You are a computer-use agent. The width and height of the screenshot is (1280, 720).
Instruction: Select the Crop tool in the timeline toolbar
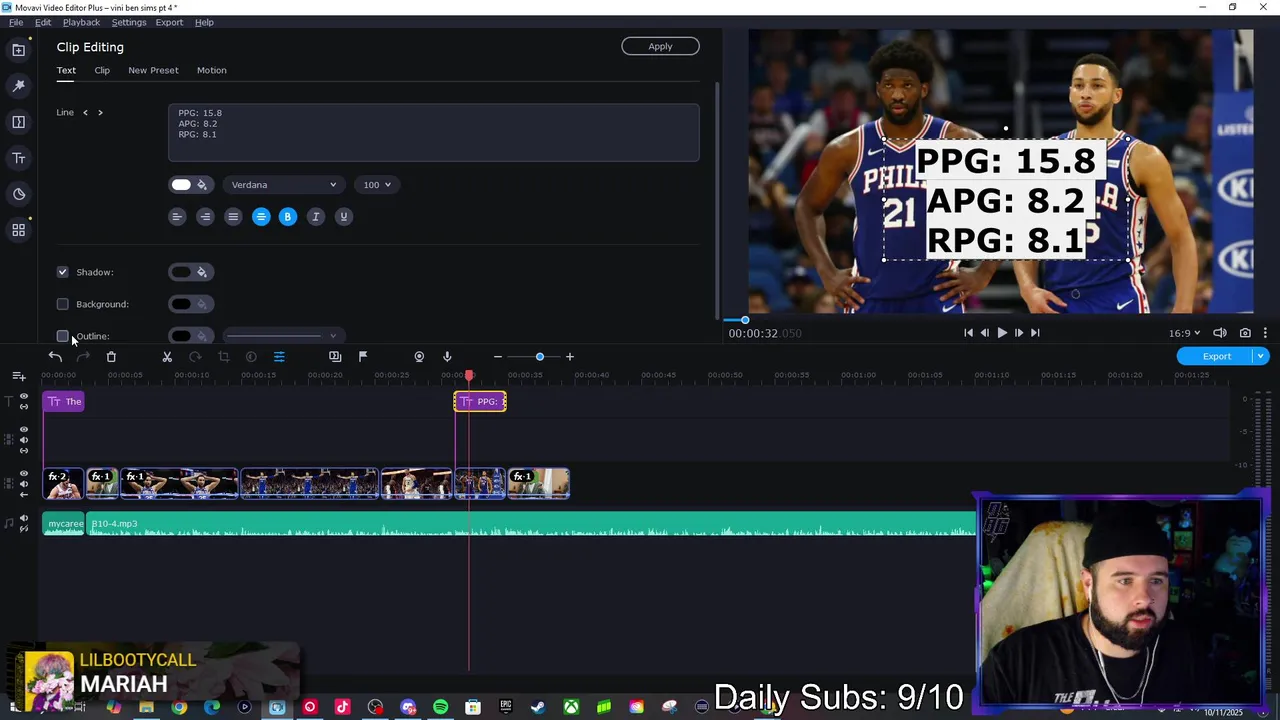[x=223, y=357]
